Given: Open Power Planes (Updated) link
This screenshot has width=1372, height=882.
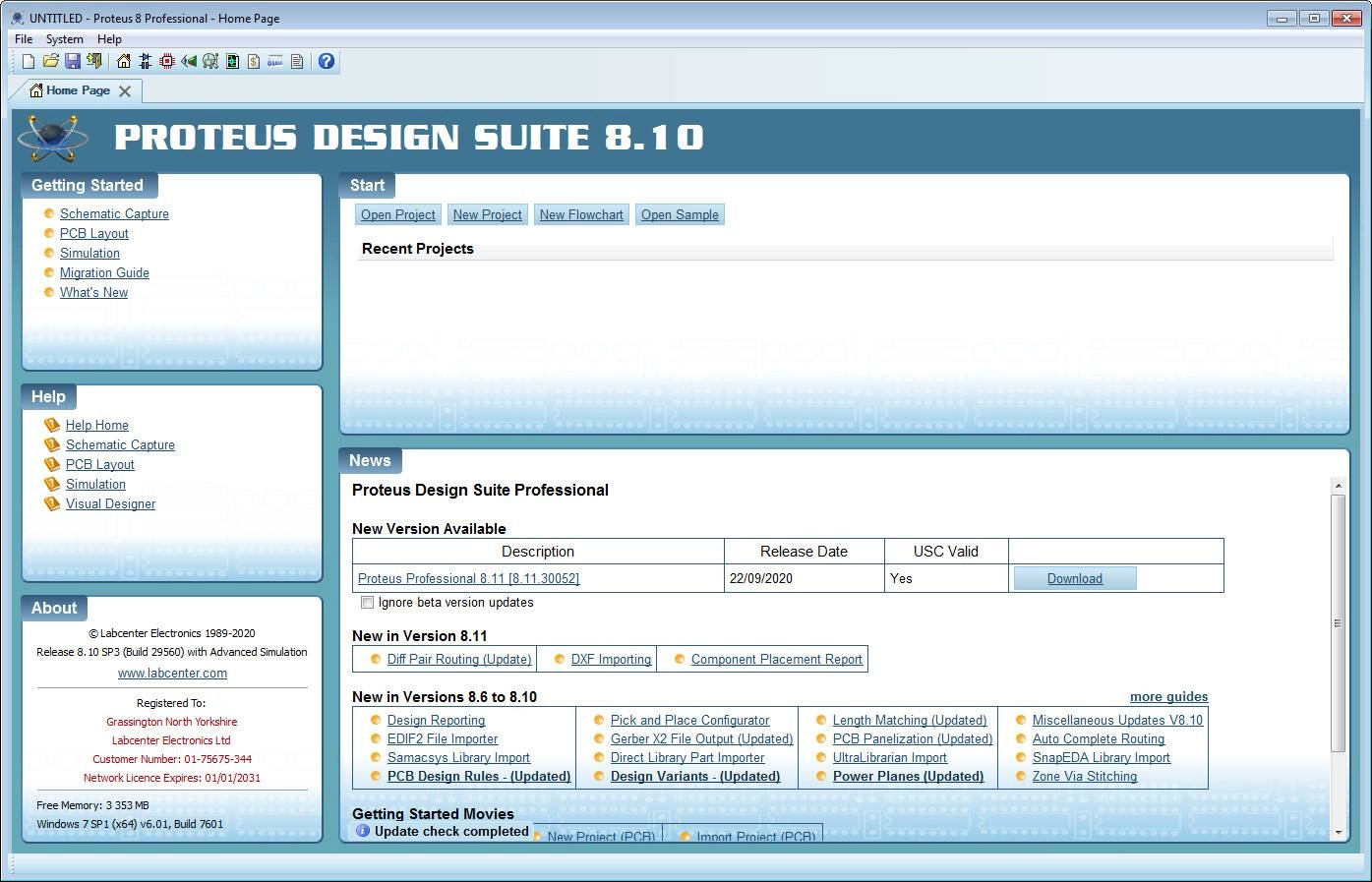Looking at the screenshot, I should [908, 777].
